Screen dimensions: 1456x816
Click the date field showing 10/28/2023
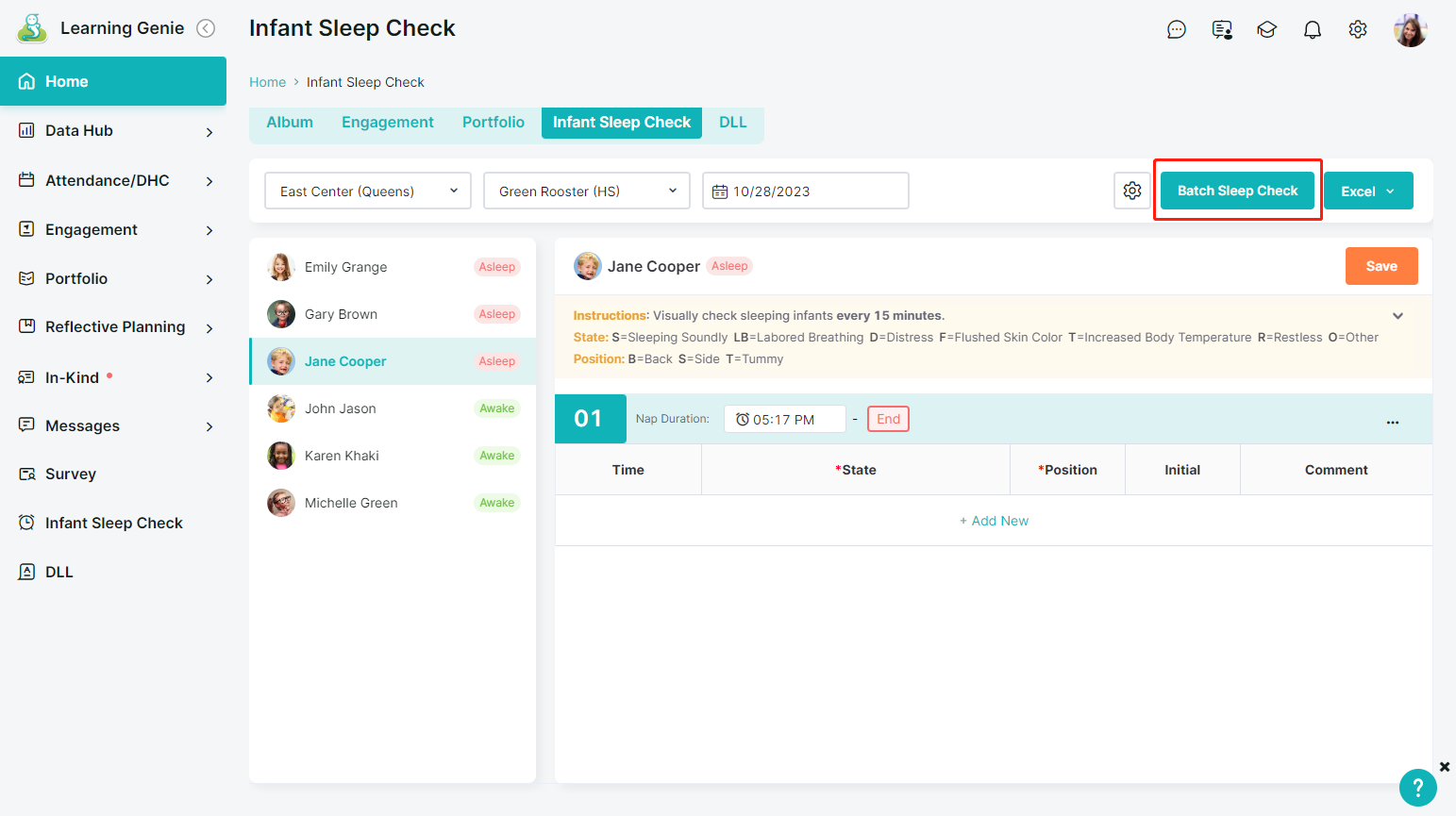coord(805,191)
